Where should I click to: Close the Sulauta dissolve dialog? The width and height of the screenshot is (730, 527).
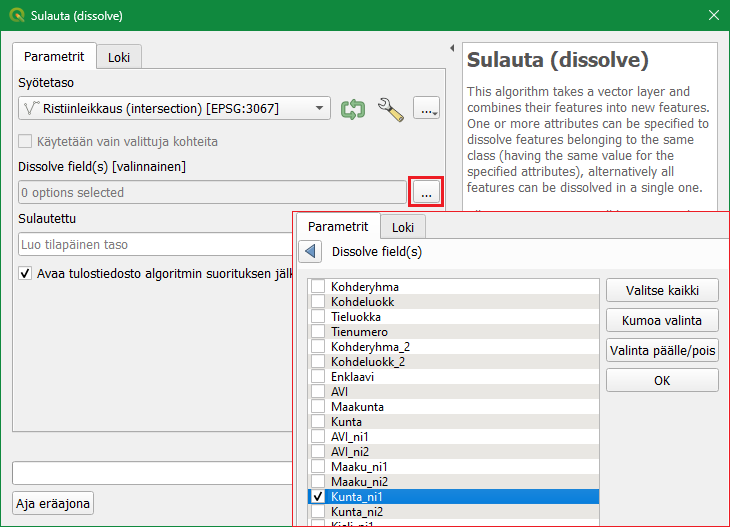tap(713, 15)
